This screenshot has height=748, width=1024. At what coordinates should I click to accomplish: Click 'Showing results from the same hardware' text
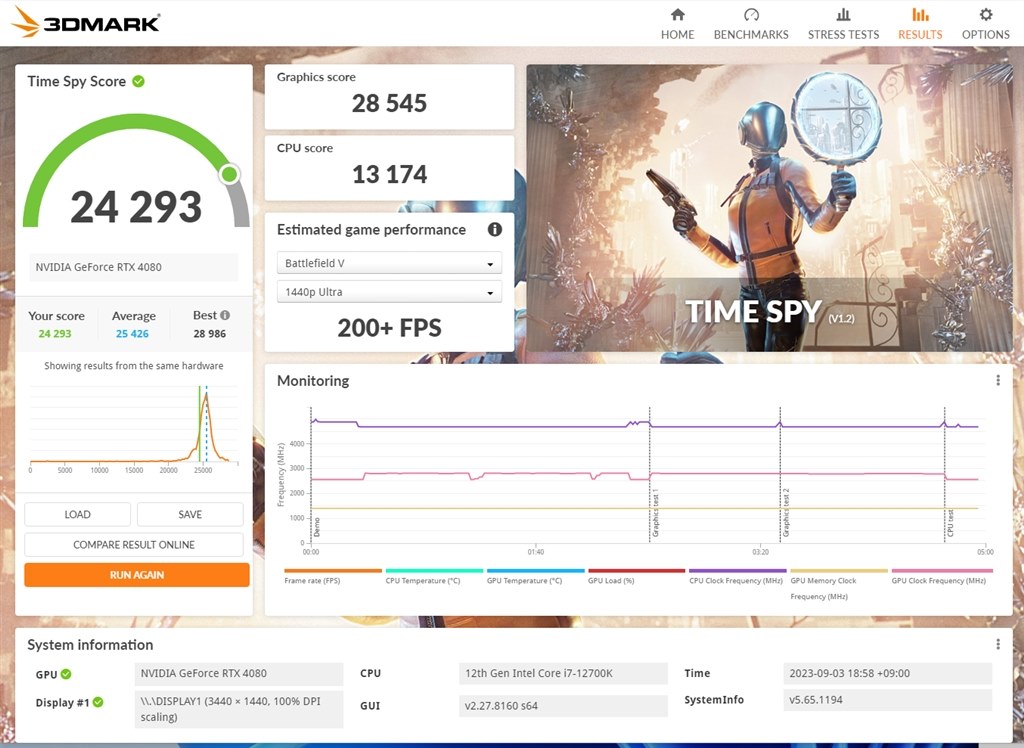134,366
